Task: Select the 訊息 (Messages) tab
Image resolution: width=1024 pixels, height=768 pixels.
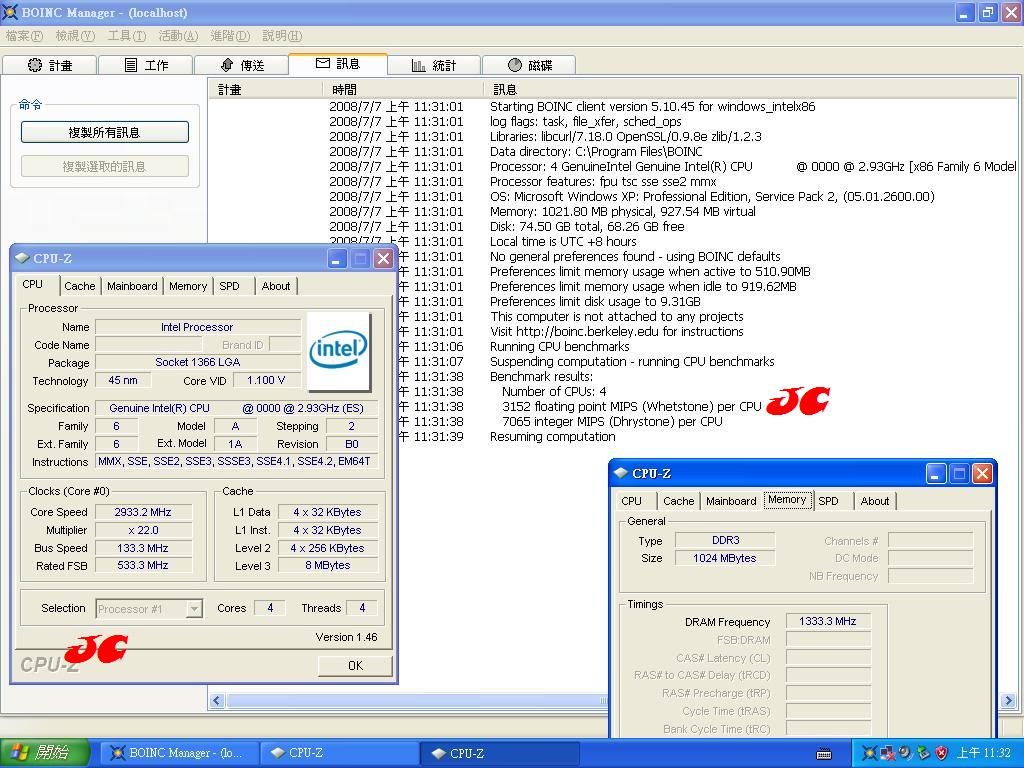Action: tap(338, 63)
